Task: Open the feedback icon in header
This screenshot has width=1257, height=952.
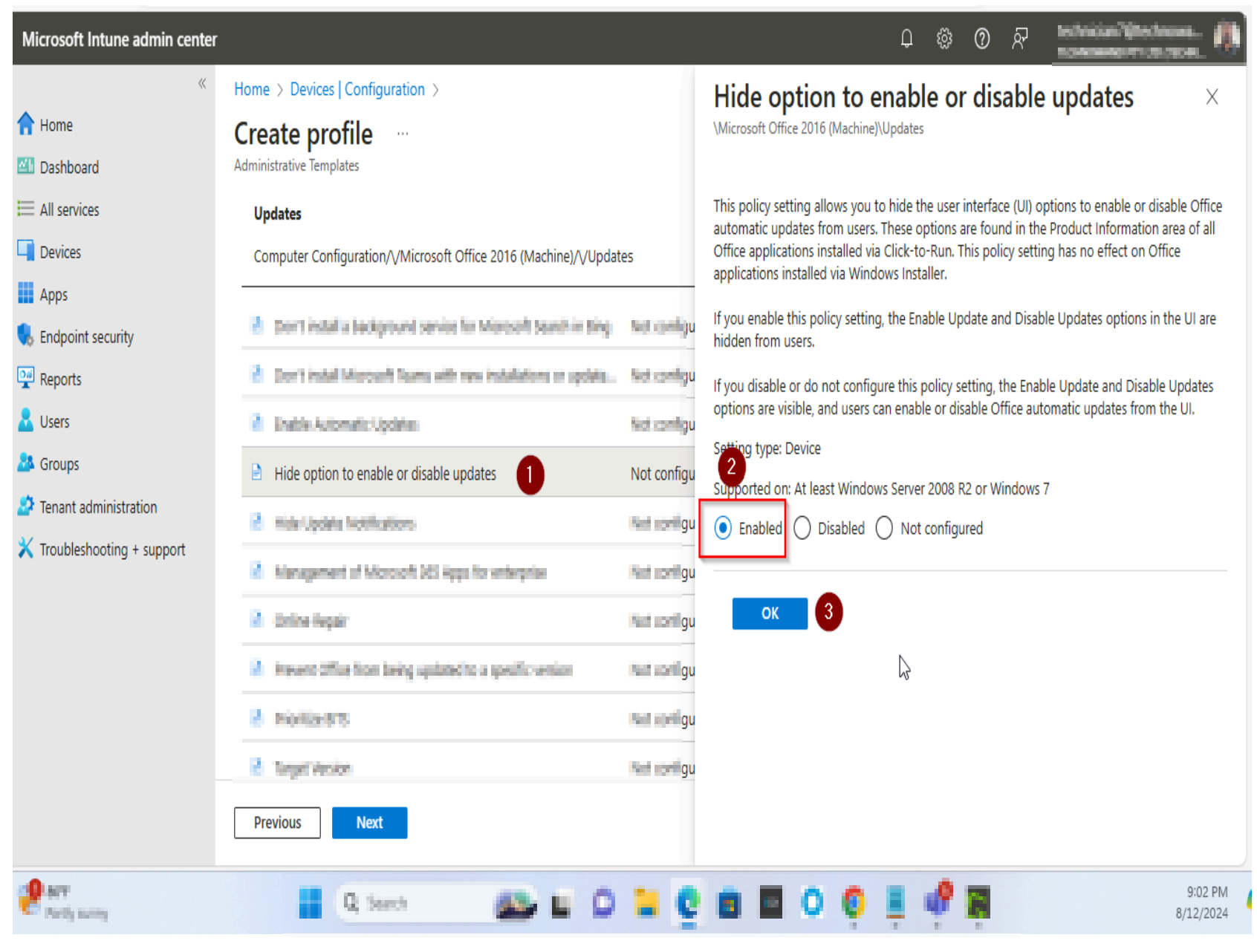Action: pos(1020,39)
